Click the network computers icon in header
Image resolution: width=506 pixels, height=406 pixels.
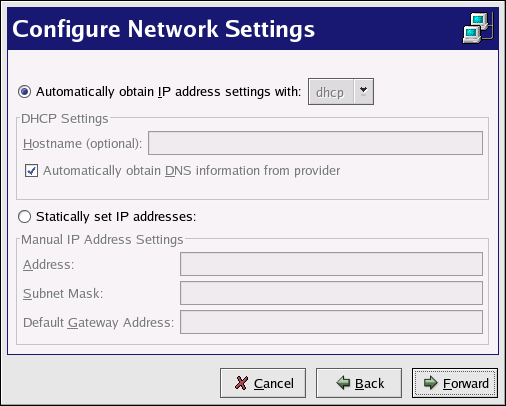478,28
